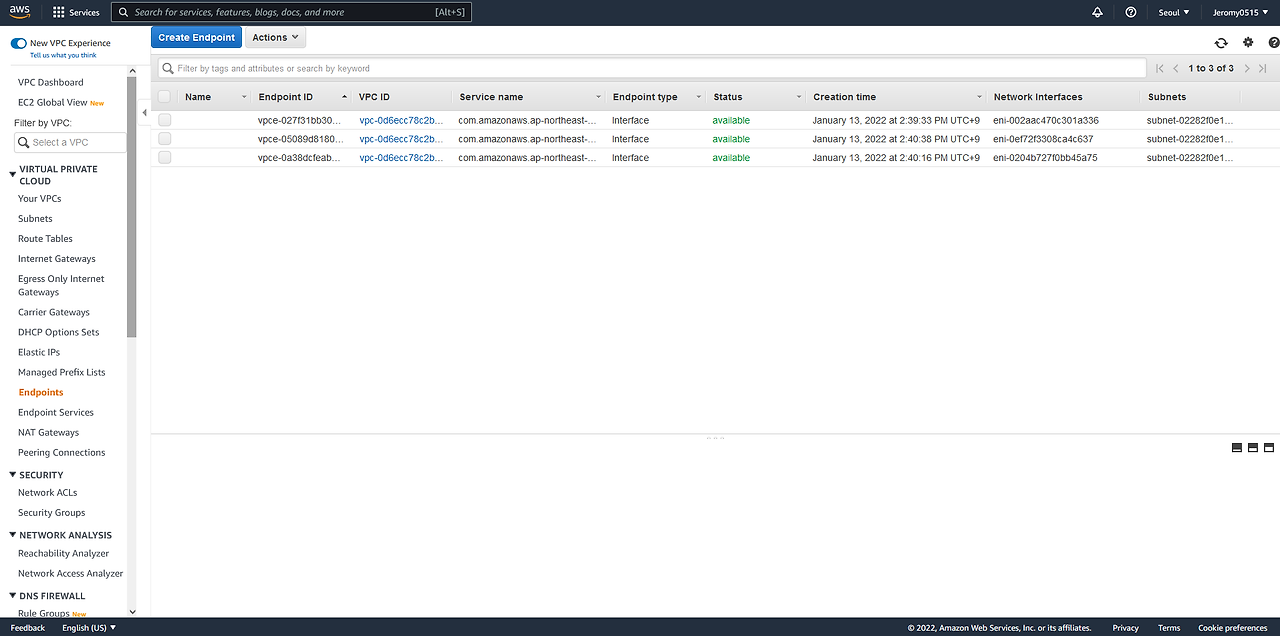Open the Terms footer link
1280x636 pixels.
tap(1169, 628)
